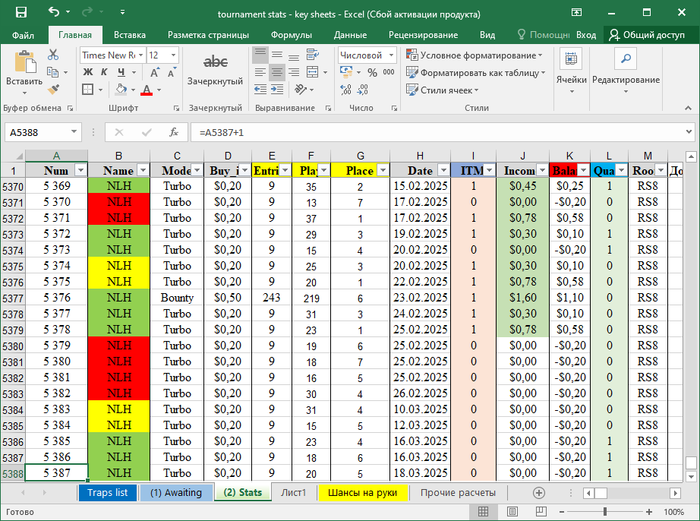The image size is (700, 521).
Task: Open the ITM column filter dropdown
Action: coord(490,170)
